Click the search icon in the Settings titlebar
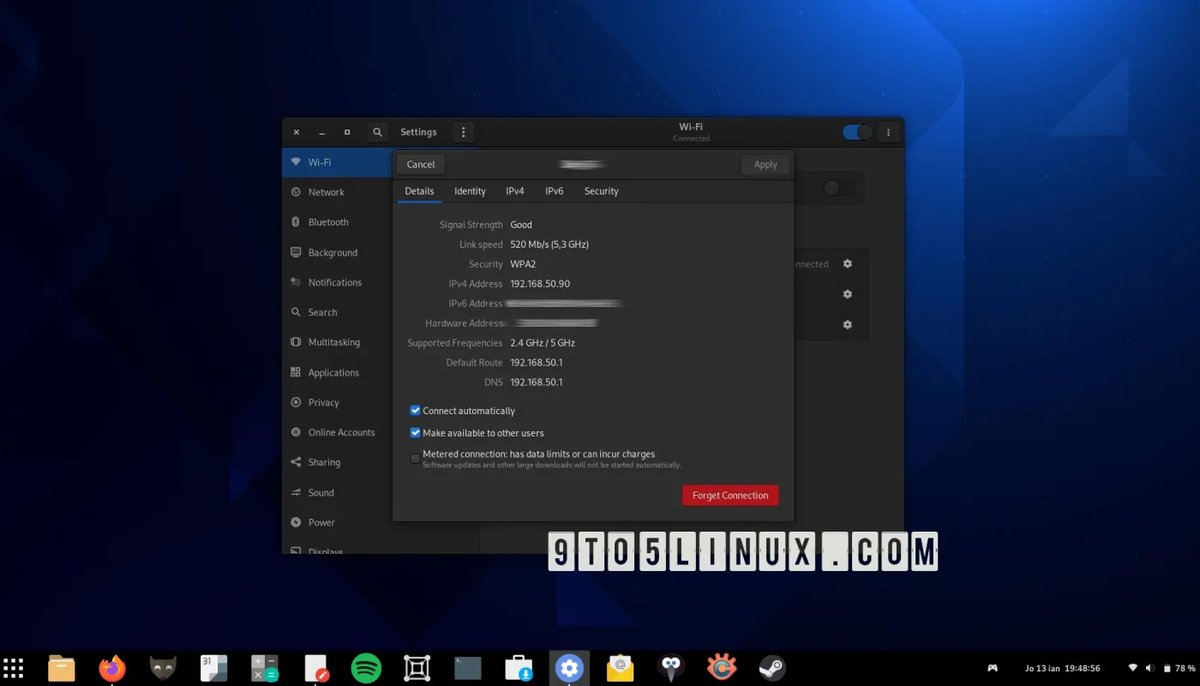Screen dimensions: 1200x686 pyautogui.click(x=377, y=131)
